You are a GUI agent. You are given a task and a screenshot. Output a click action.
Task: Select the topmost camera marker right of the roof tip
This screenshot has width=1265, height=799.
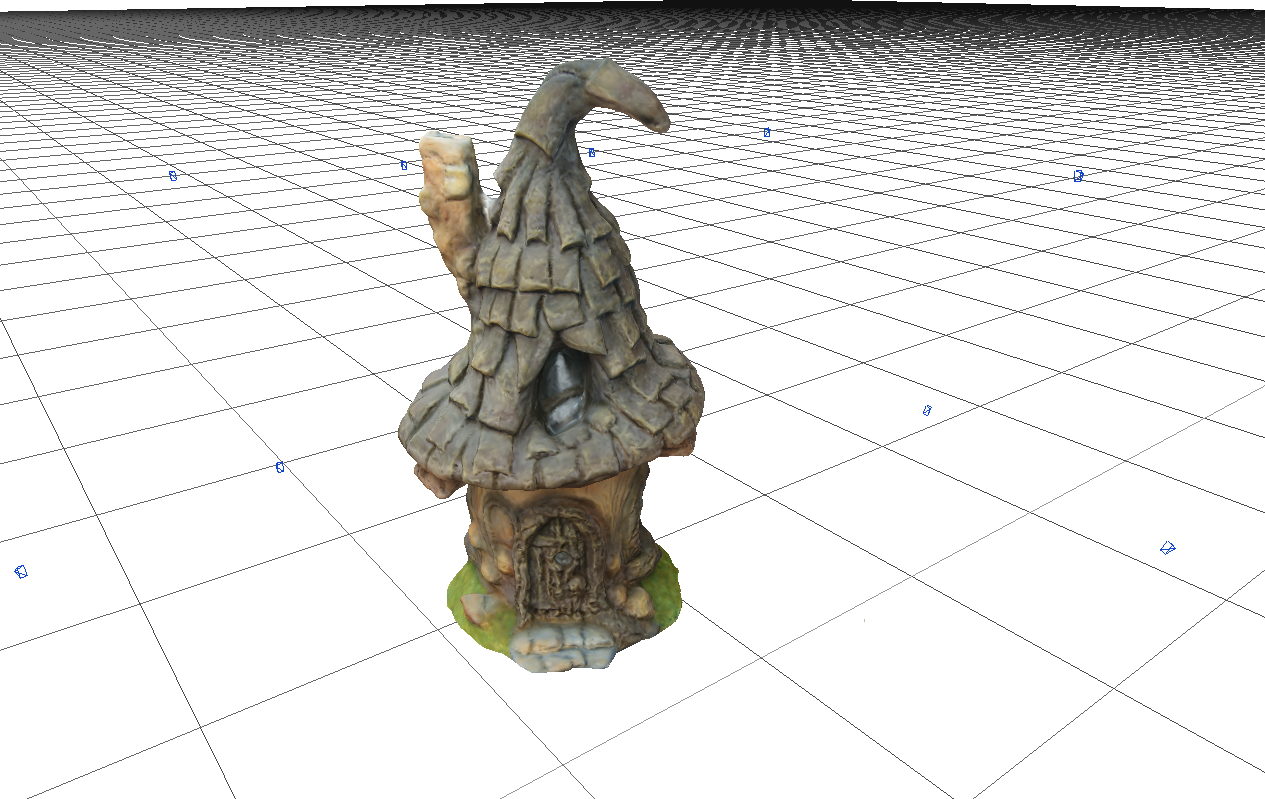(x=767, y=132)
